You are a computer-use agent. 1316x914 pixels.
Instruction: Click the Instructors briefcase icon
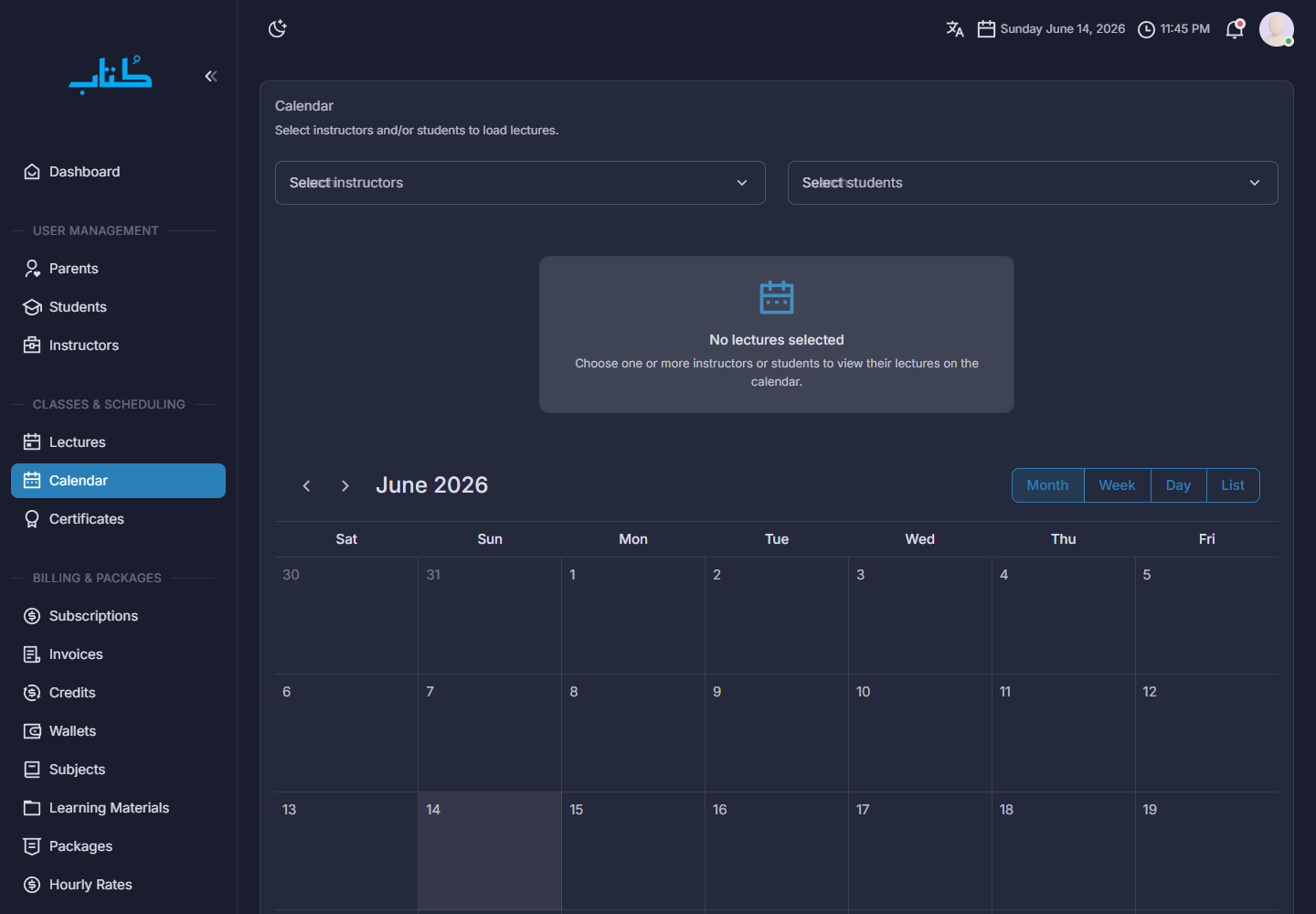click(x=32, y=345)
